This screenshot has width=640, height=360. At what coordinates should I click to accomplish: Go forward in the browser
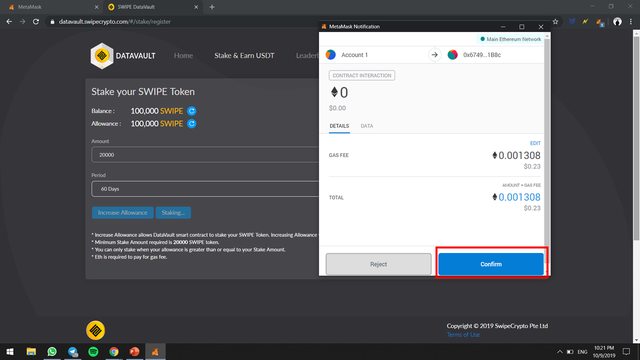coord(22,22)
